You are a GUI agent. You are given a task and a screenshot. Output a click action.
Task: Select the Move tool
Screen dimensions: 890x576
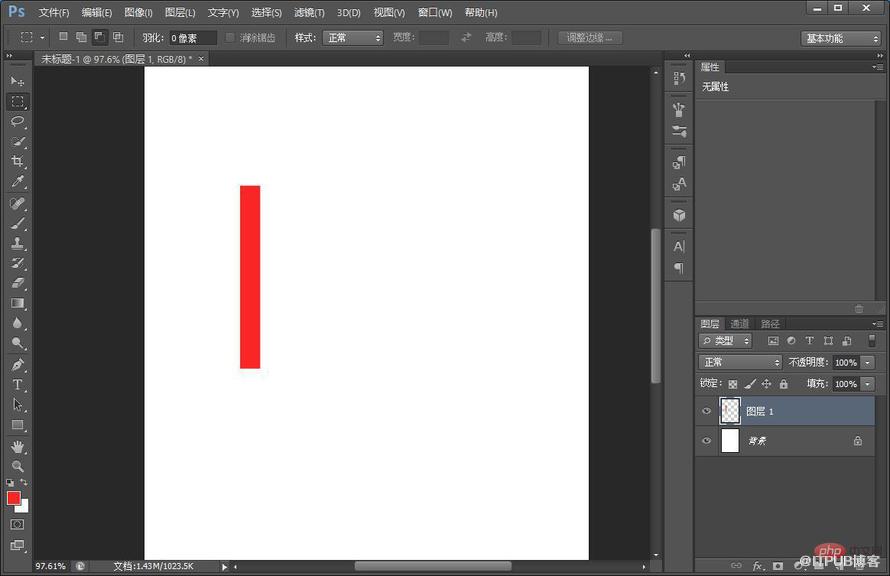pos(17,81)
